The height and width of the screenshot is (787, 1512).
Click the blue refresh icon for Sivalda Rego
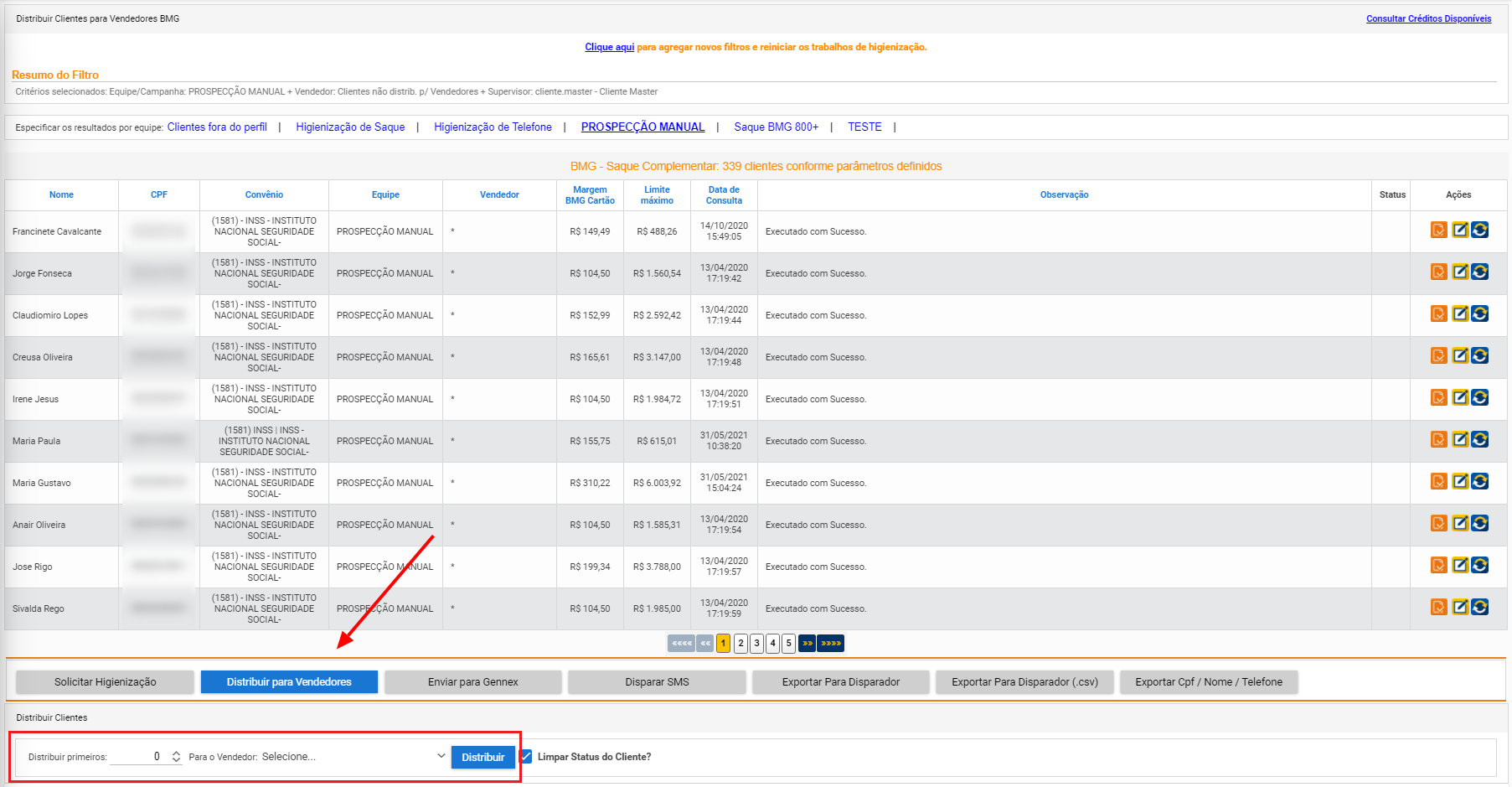pyautogui.click(x=1480, y=608)
